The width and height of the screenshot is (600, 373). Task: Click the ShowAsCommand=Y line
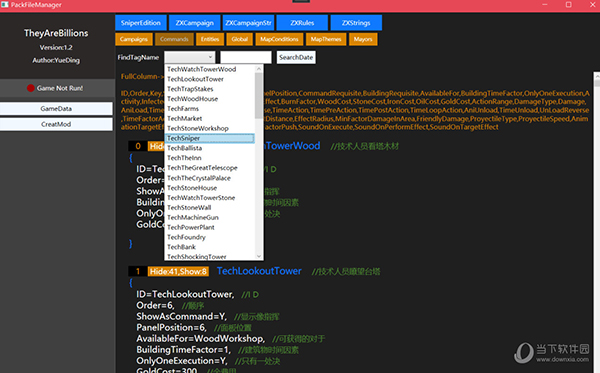pyautogui.click(x=181, y=316)
